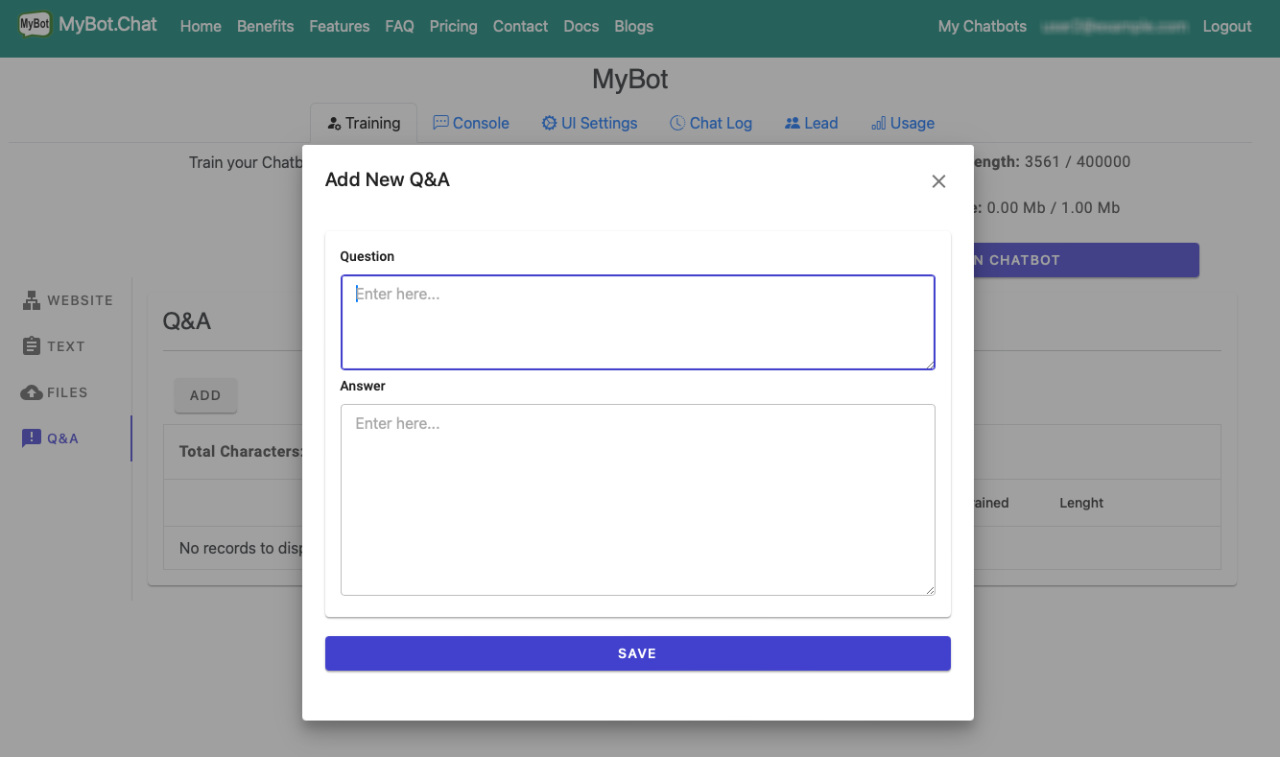Click the Console chat bubble icon

point(440,122)
